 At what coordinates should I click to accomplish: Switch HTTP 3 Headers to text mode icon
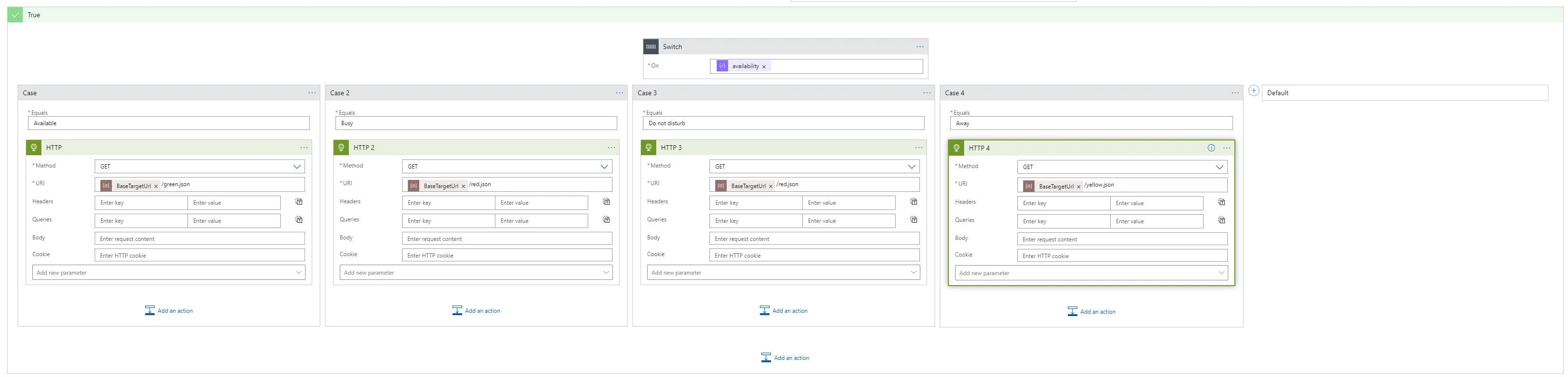914,202
